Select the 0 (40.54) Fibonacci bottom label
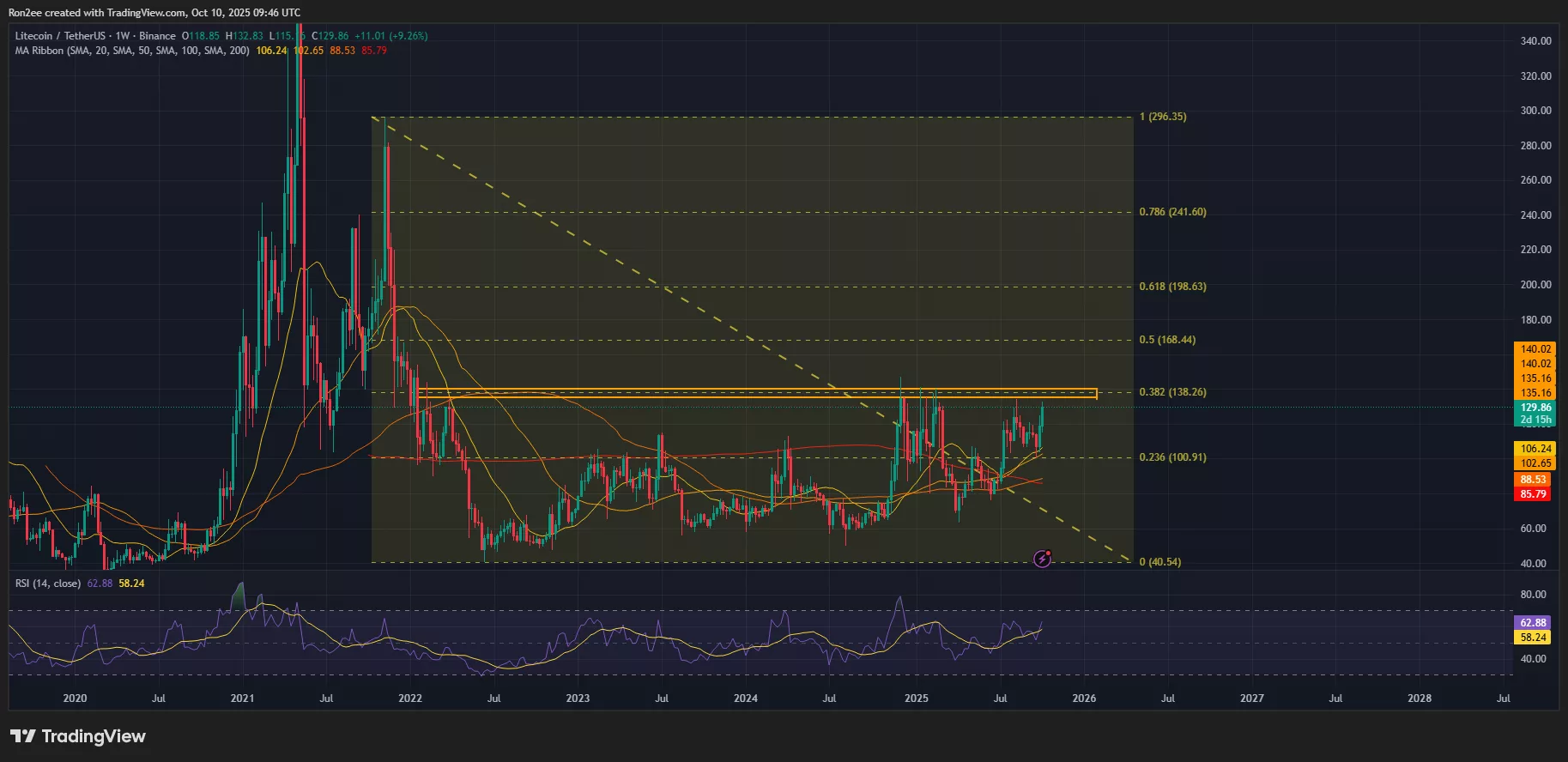The image size is (1568, 762). tap(1159, 562)
